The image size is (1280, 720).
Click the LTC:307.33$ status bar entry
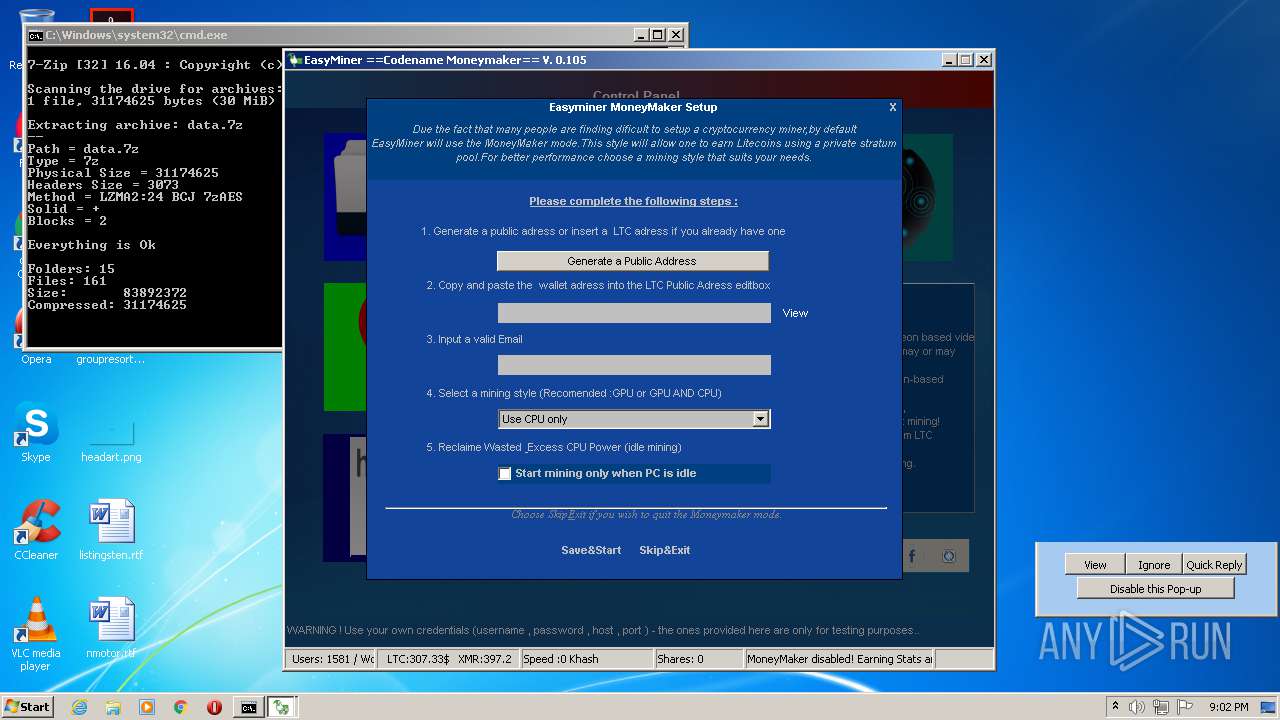(x=417, y=659)
